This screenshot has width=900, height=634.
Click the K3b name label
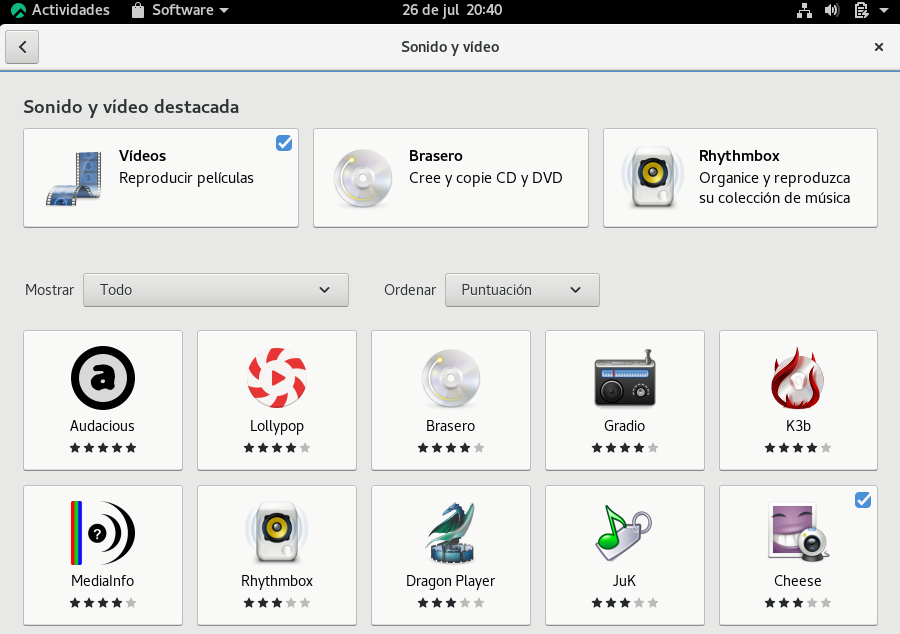(x=798, y=426)
